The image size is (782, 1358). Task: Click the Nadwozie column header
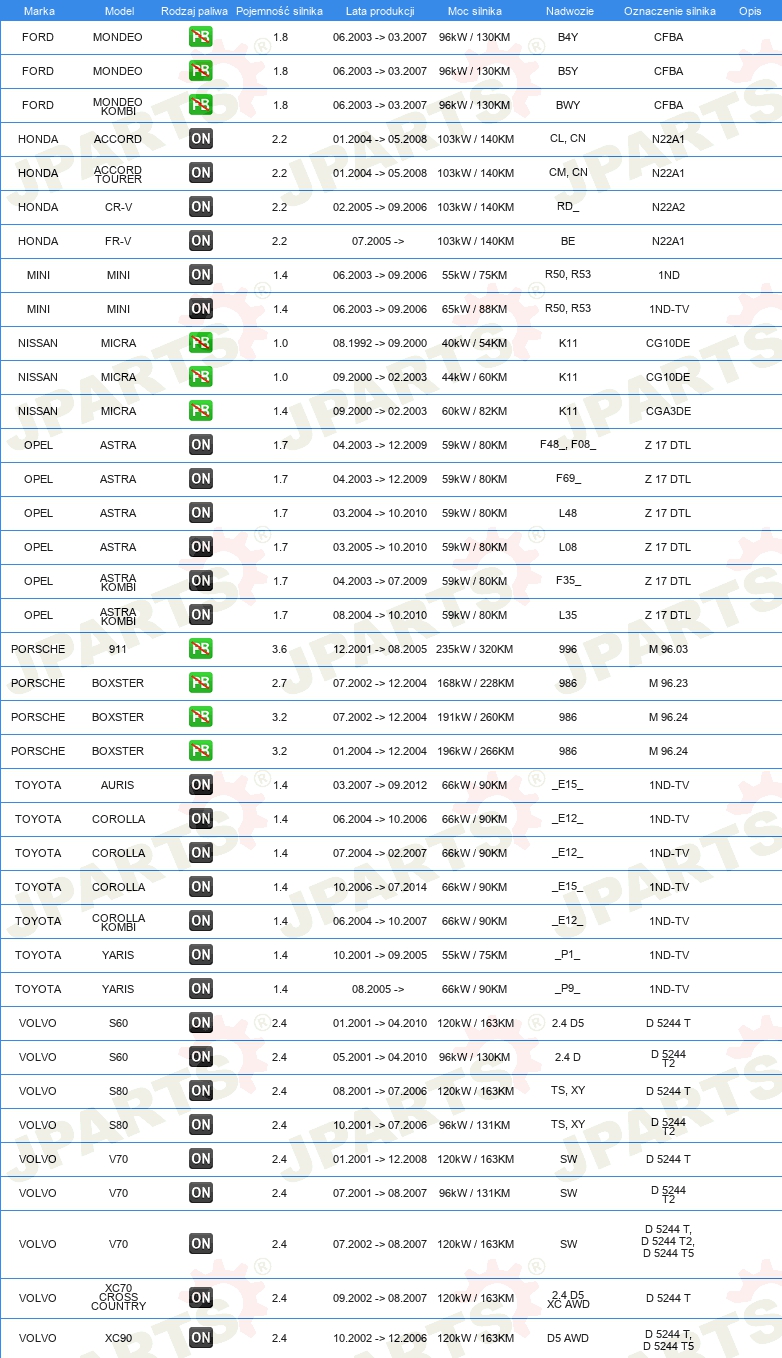click(568, 11)
